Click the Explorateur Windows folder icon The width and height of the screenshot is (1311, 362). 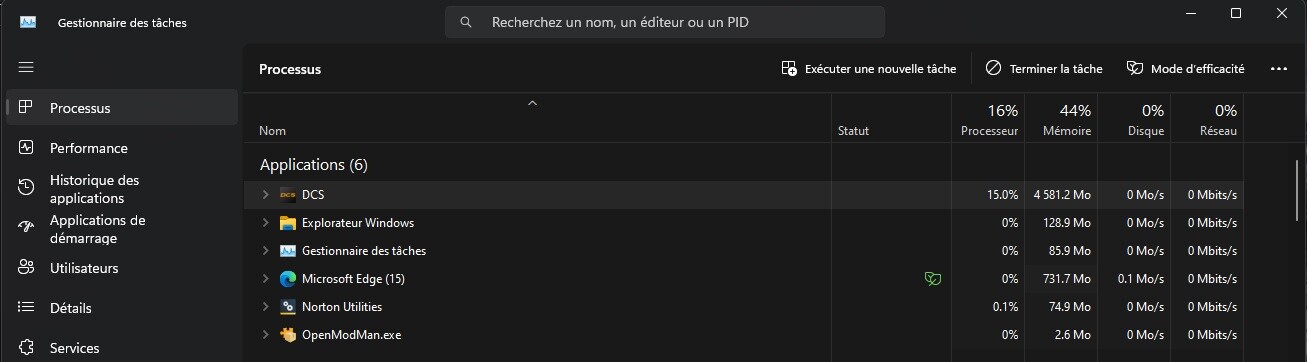click(288, 223)
